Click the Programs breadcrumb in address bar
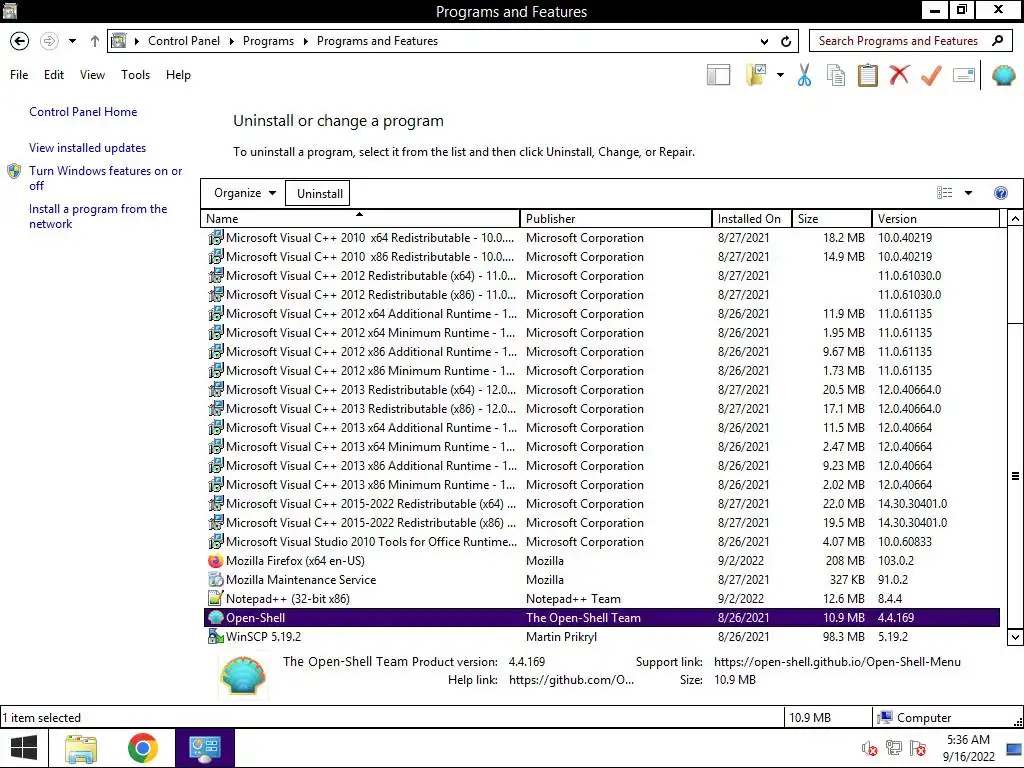Image resolution: width=1024 pixels, height=768 pixels. 268,41
